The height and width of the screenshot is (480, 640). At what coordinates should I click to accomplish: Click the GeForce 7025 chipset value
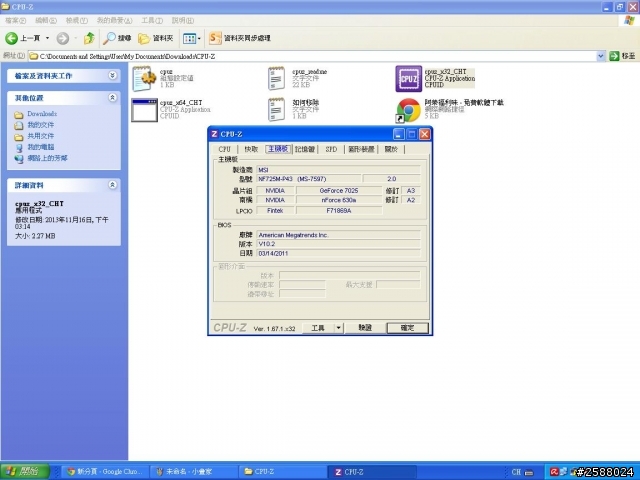339,191
